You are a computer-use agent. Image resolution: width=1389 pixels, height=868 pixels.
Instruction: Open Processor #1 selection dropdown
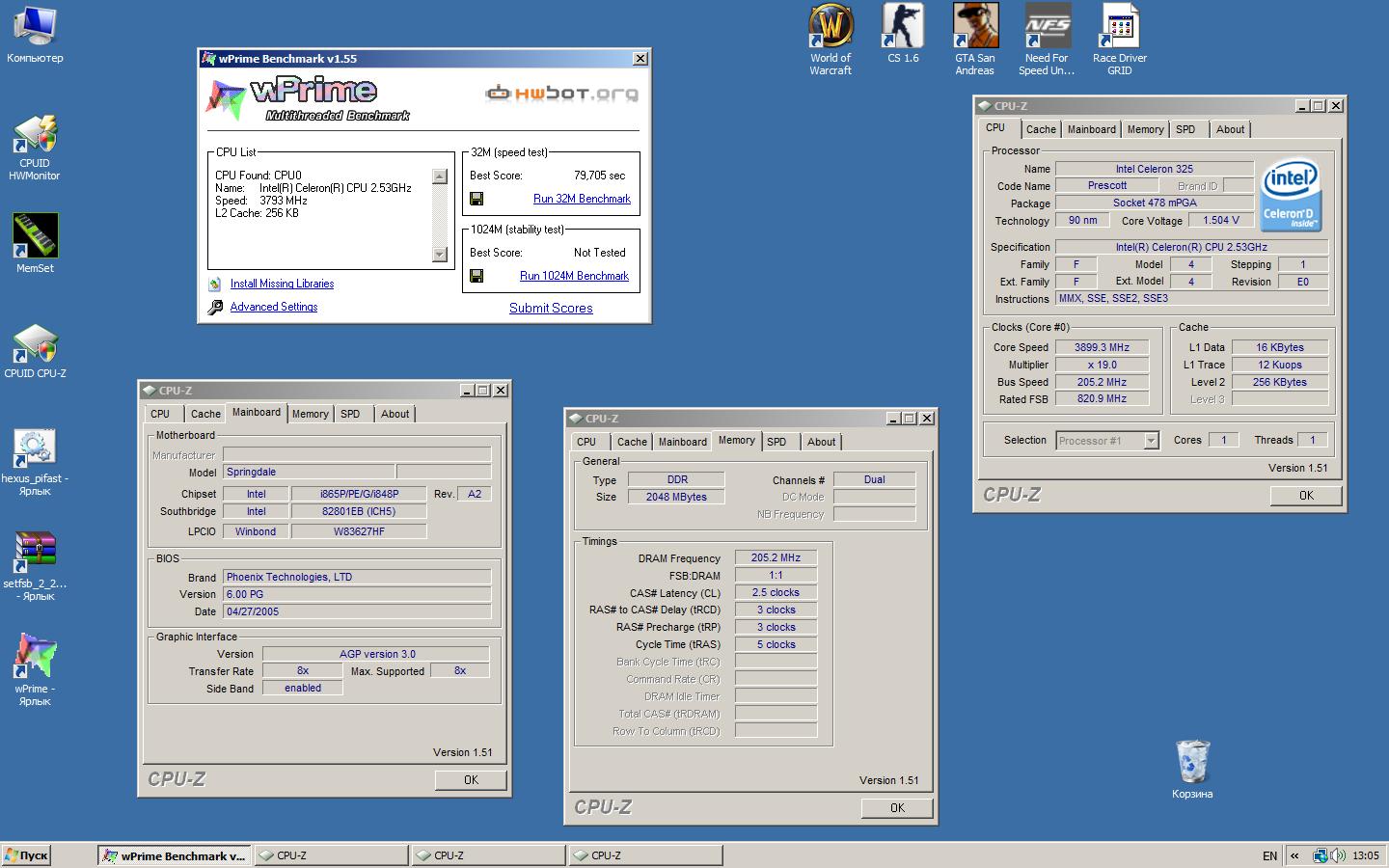click(x=1151, y=441)
